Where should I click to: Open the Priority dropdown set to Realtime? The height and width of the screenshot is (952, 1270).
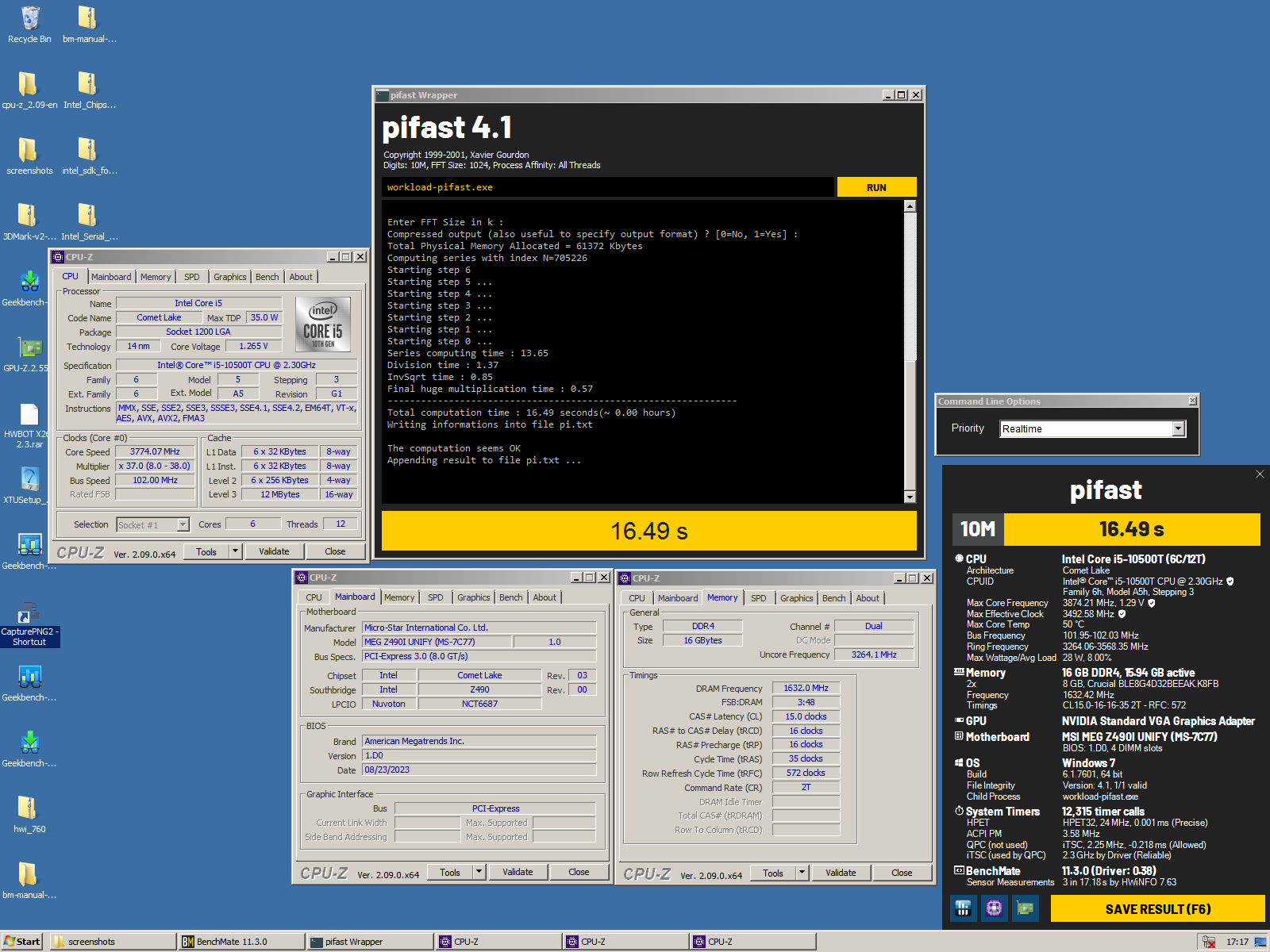pos(1179,428)
